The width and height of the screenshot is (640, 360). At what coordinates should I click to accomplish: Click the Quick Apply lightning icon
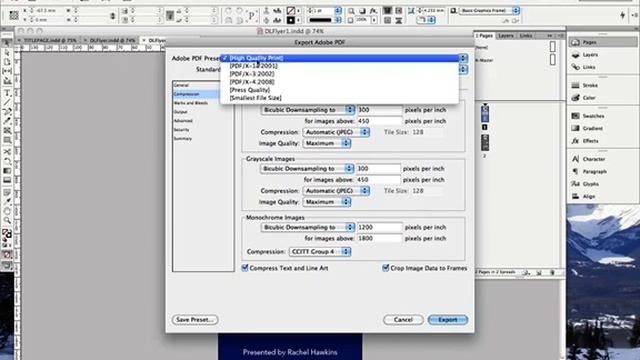(x=622, y=15)
